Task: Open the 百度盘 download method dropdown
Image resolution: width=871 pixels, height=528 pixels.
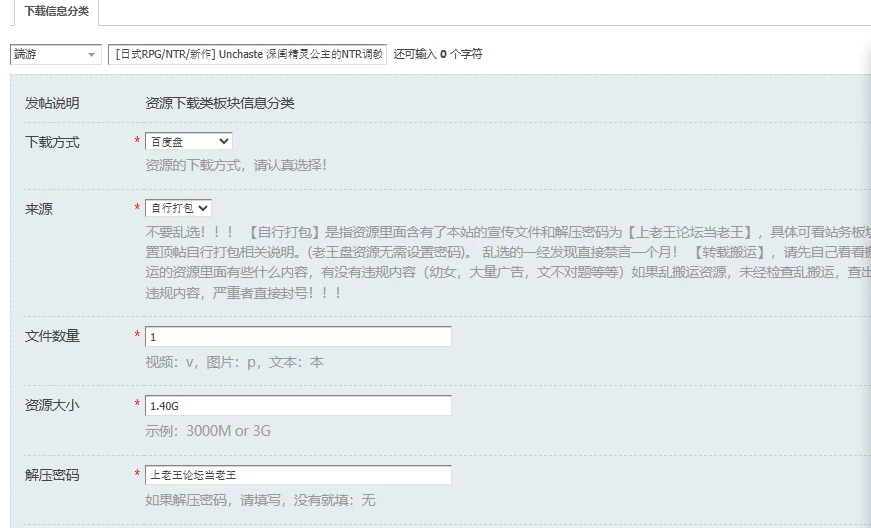Action: pyautogui.click(x=189, y=142)
